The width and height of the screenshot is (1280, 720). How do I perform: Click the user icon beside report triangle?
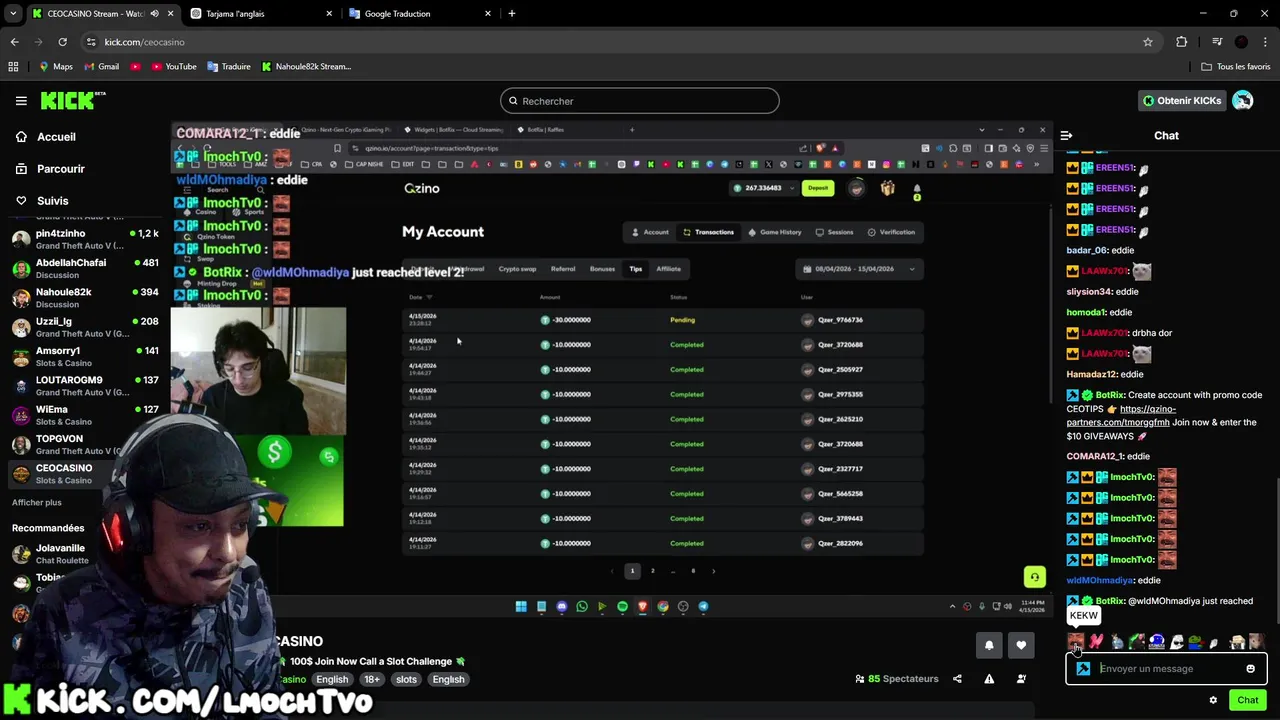click(1021, 679)
